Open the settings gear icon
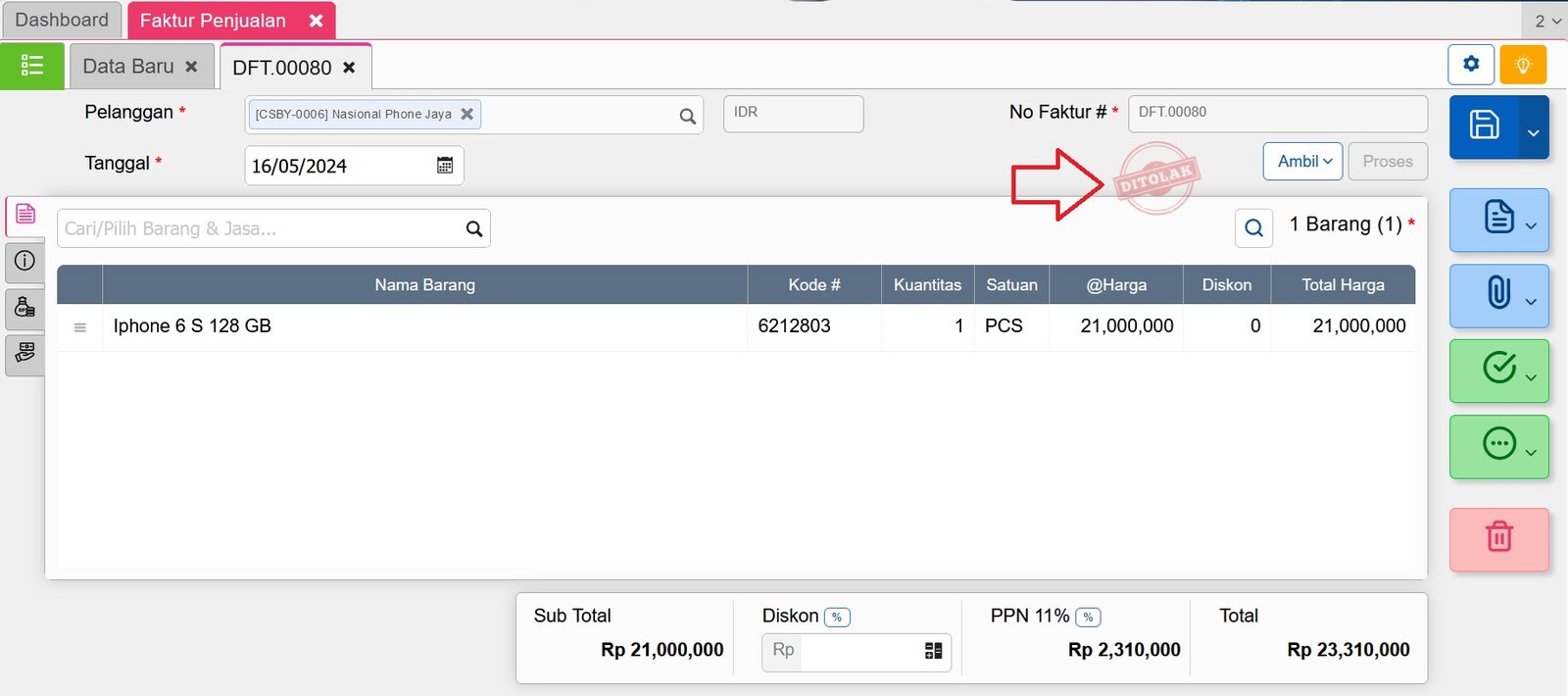The height and width of the screenshot is (696, 1568). point(1470,65)
